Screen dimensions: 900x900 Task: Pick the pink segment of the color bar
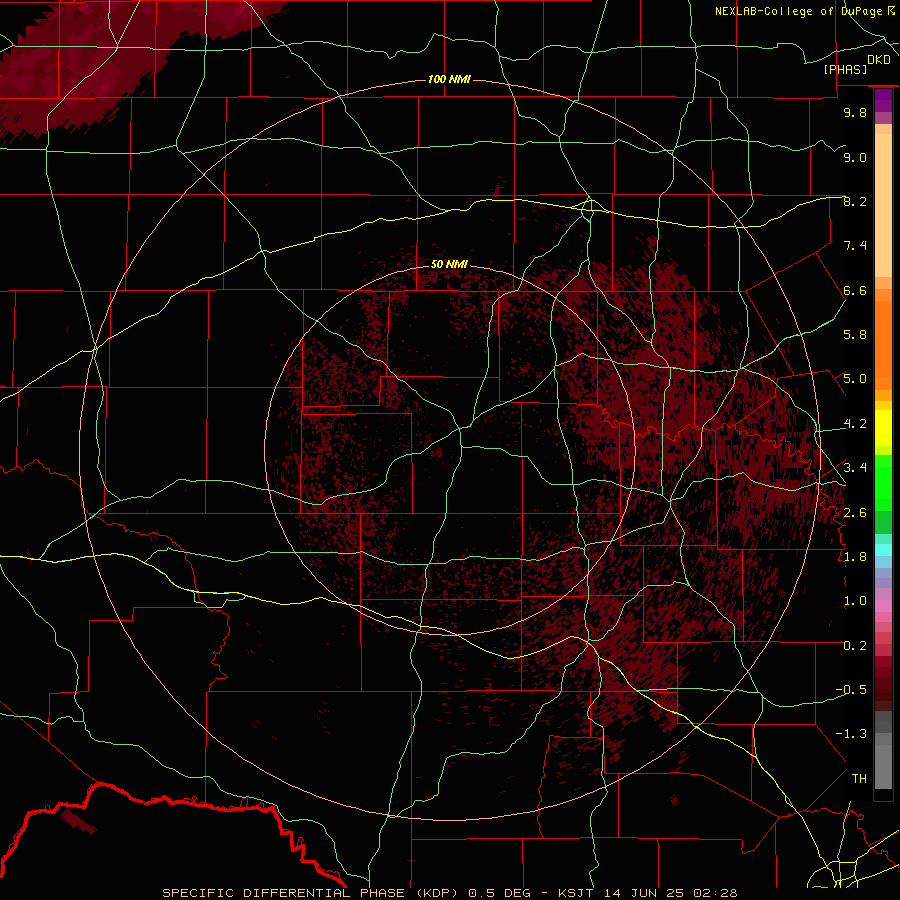pyautogui.click(x=883, y=606)
